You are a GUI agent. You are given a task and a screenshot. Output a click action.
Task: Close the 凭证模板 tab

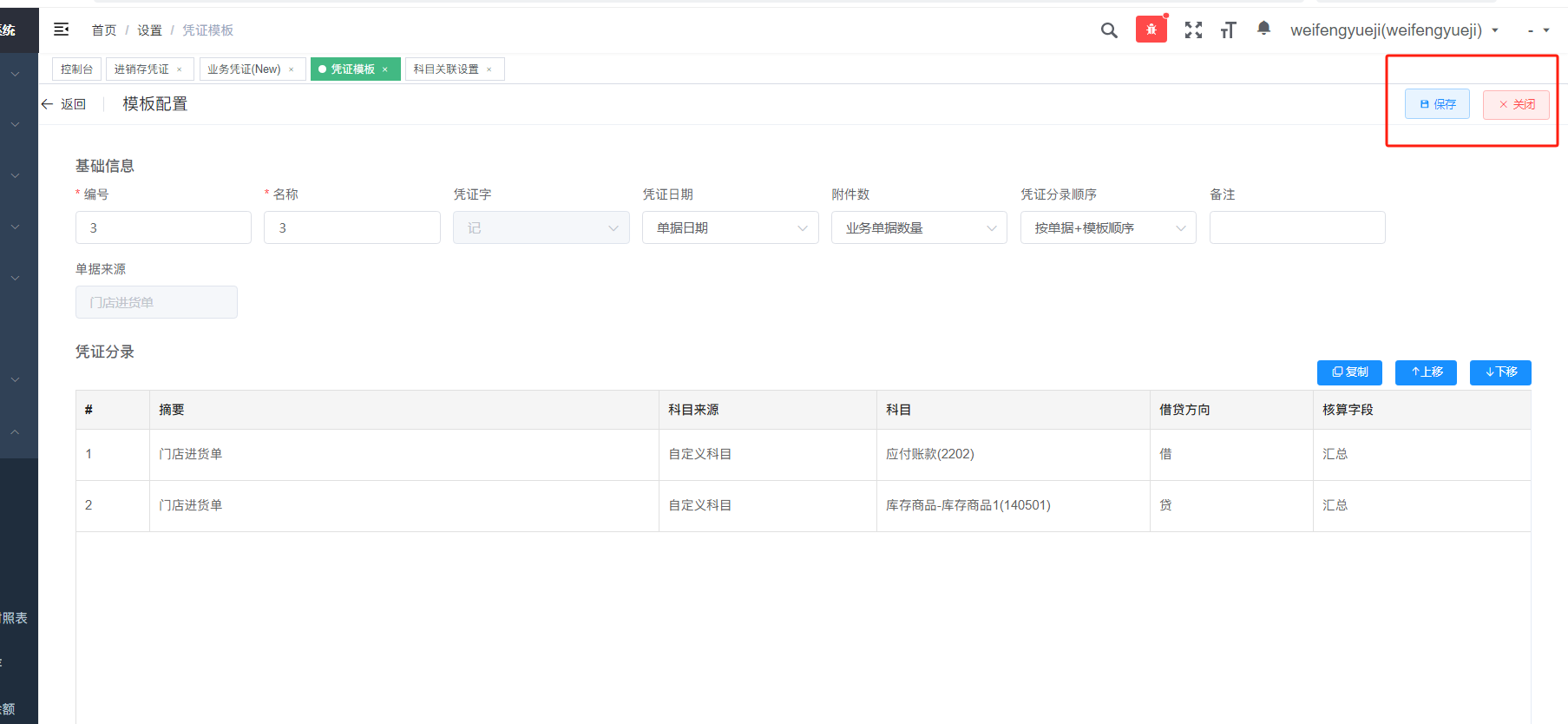(x=385, y=69)
